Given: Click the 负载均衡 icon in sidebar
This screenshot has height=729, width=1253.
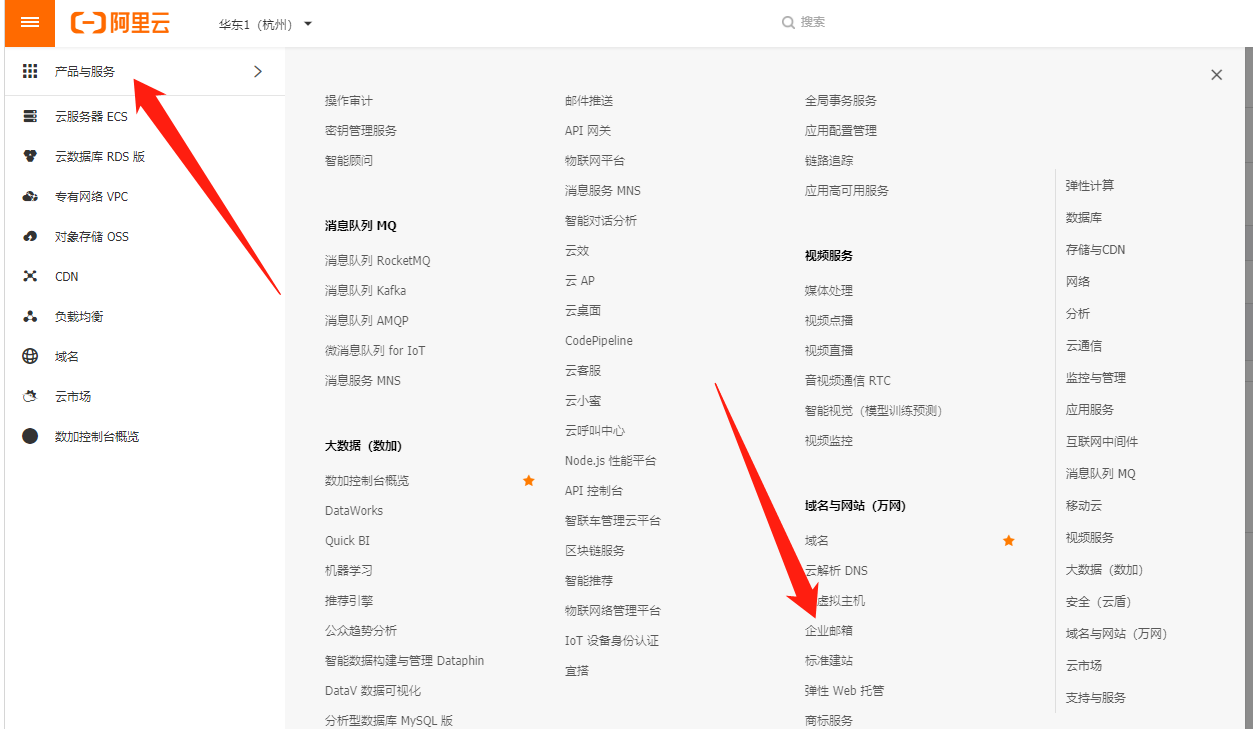Looking at the screenshot, I should coord(30,317).
